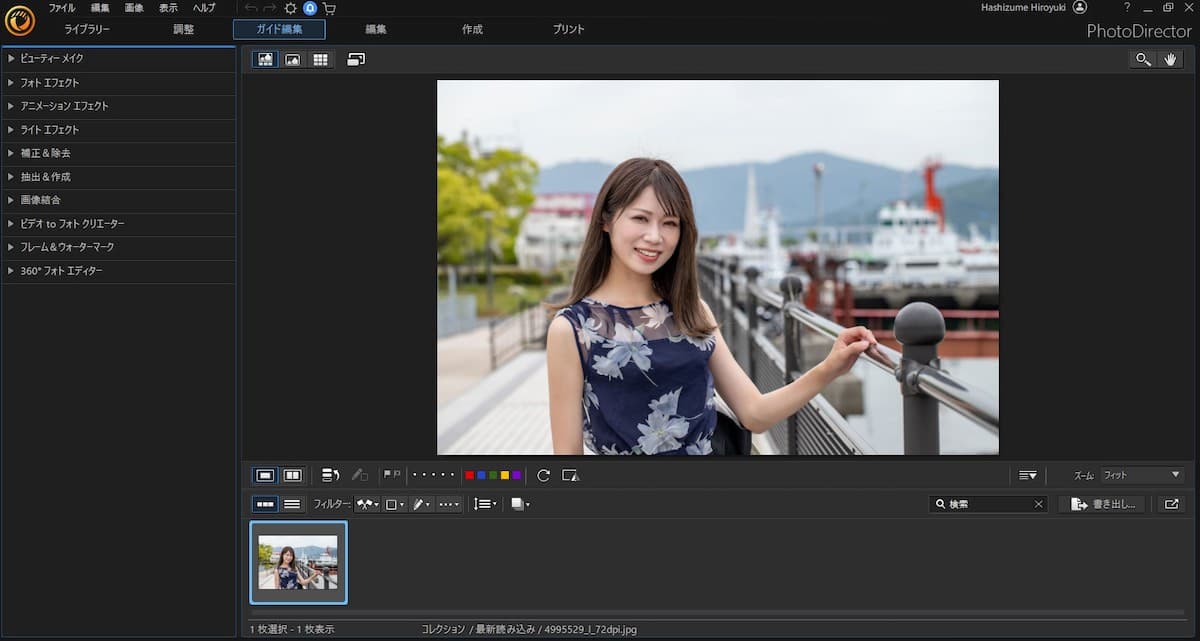Click the notification bell icon
The width and height of the screenshot is (1200, 641).
coord(310,8)
